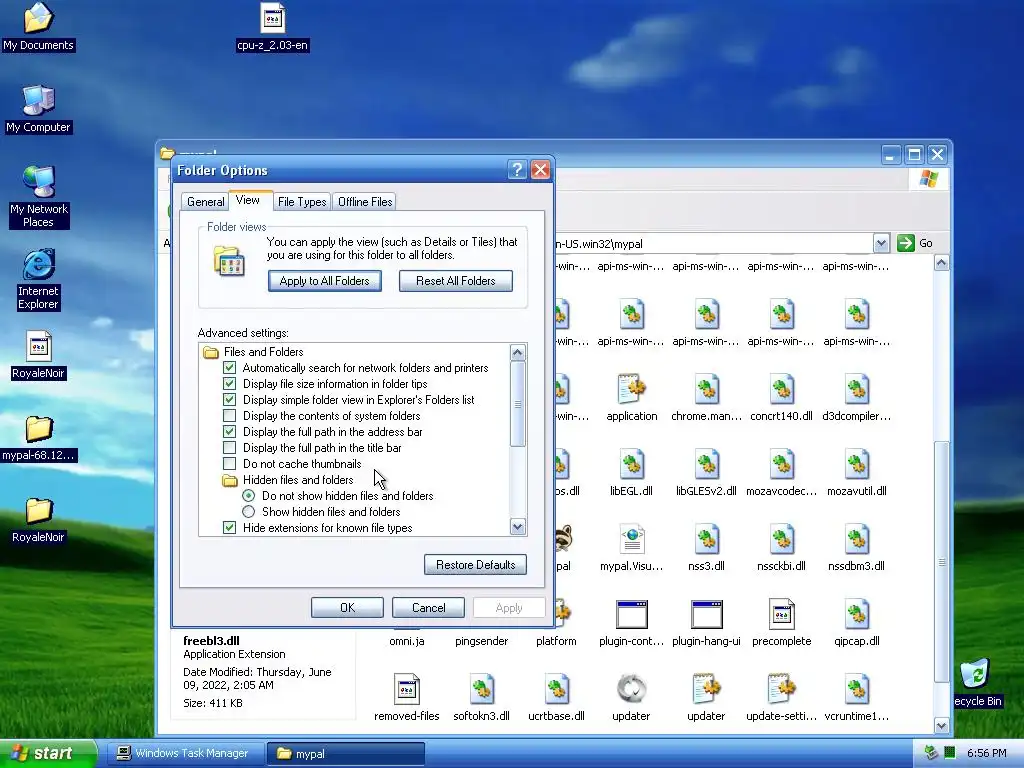1024x768 pixels.
Task: Click the address bar path field
Action: [x=713, y=244]
